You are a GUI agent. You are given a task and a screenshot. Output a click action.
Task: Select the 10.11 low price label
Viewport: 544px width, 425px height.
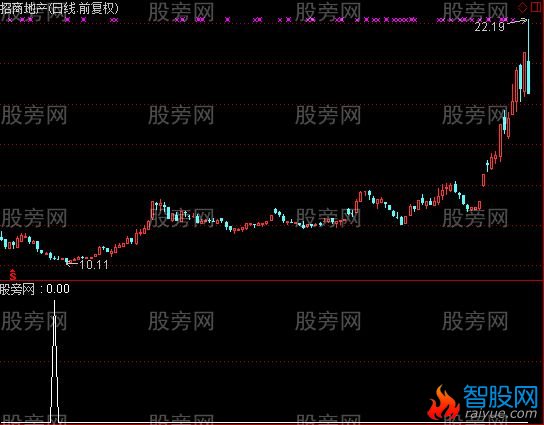pyautogui.click(x=94, y=265)
